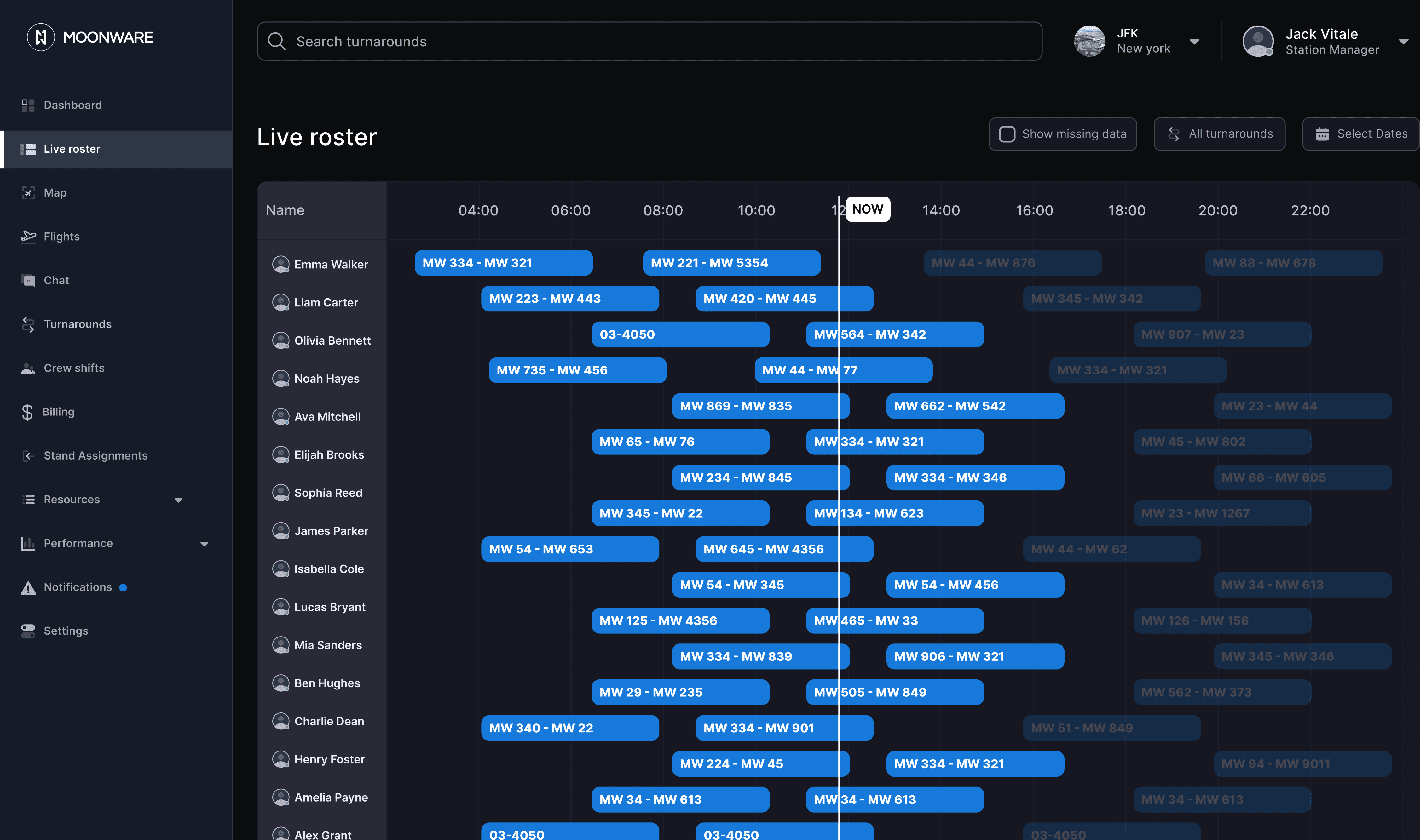Open the Jack Vitale profile dropdown
The height and width of the screenshot is (840, 1420).
[x=1403, y=41]
